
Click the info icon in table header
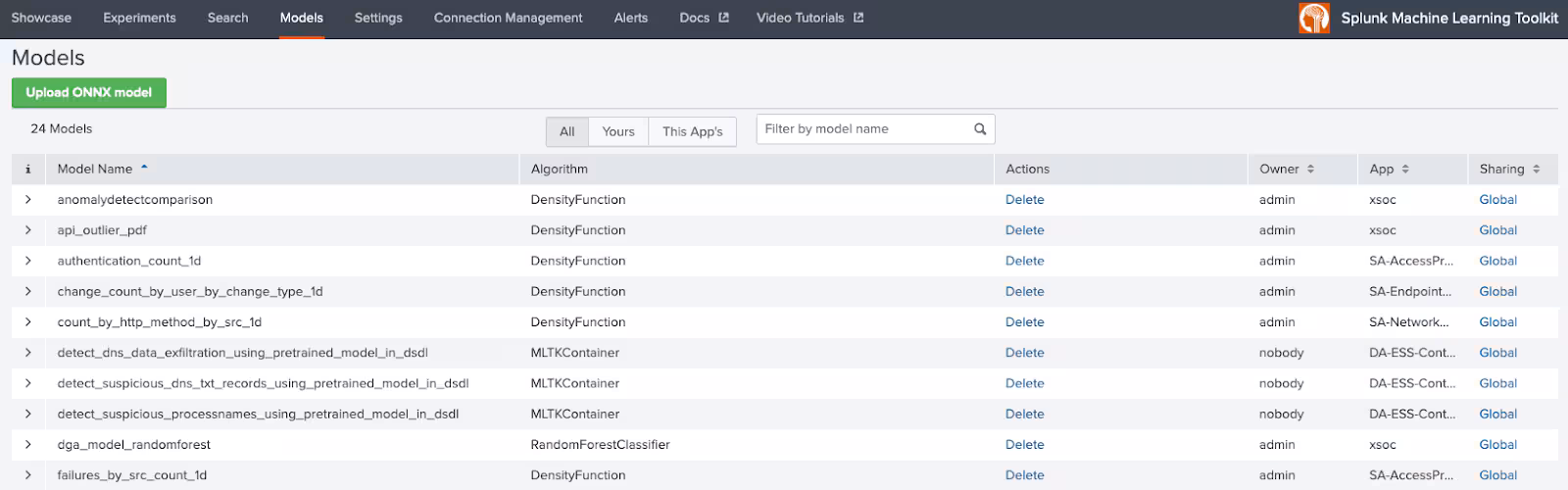click(27, 170)
